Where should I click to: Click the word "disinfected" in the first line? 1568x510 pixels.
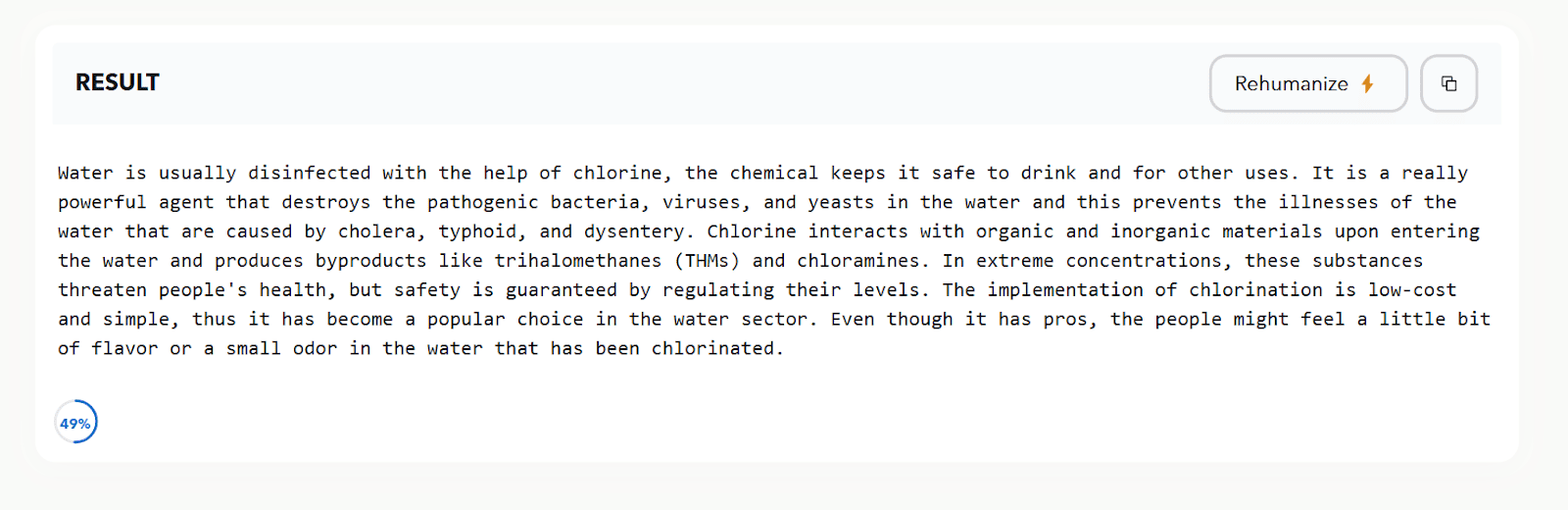tap(310, 173)
